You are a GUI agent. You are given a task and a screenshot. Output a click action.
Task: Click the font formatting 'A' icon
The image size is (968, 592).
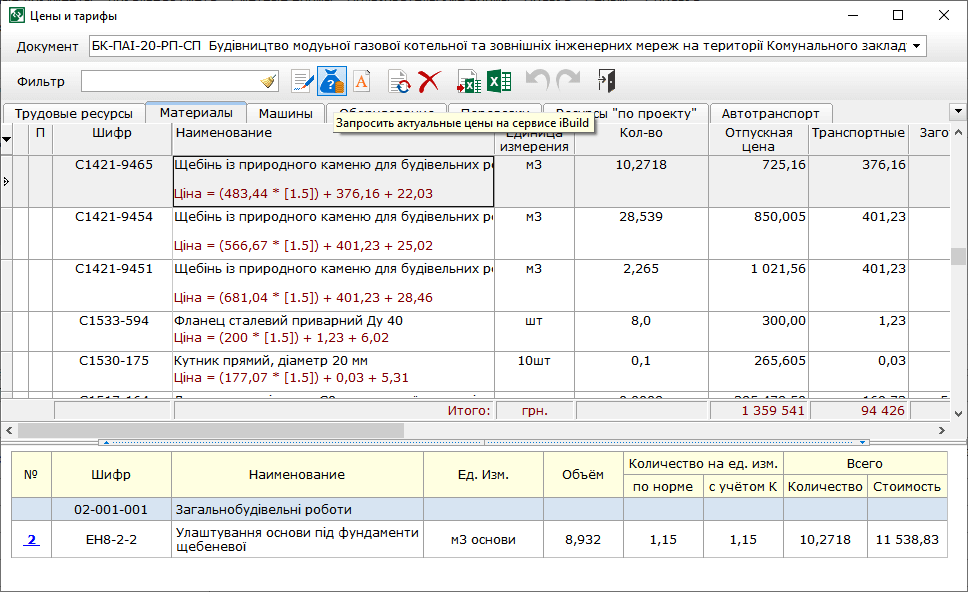(x=361, y=81)
